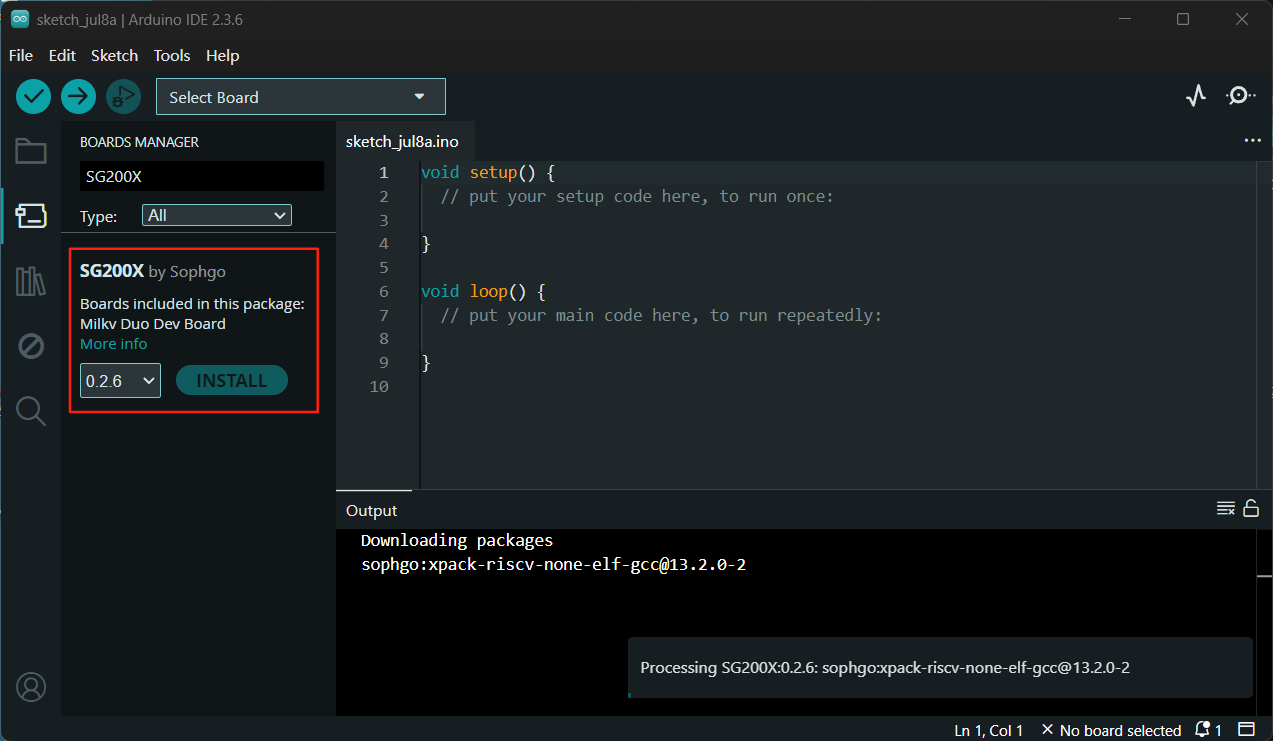Click the setup code comment line
The height and width of the screenshot is (741, 1273).
pos(637,196)
